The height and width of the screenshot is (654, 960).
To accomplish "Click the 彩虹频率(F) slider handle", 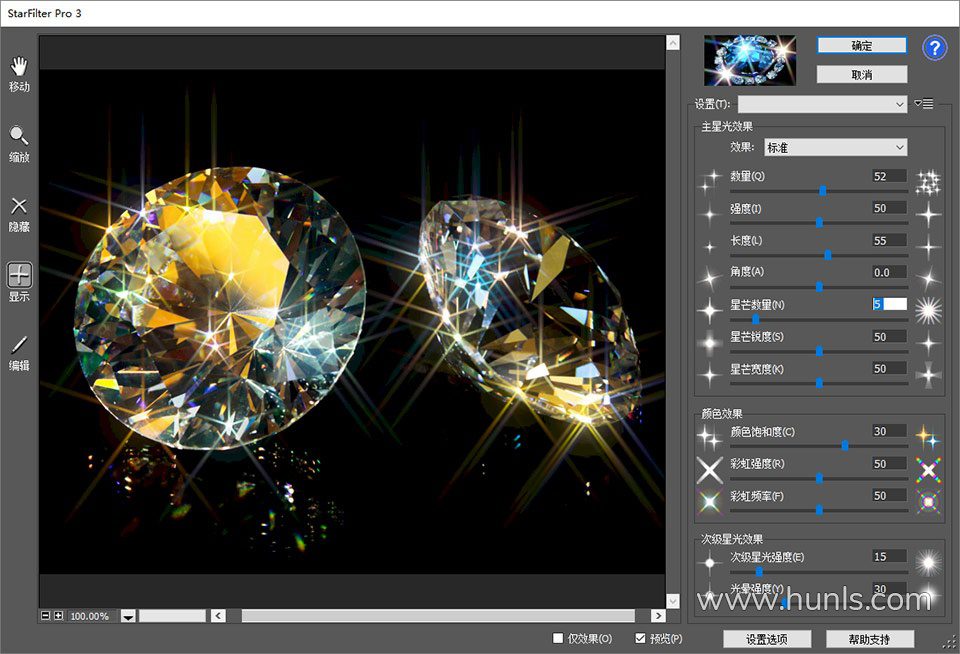I will pyautogui.click(x=819, y=510).
